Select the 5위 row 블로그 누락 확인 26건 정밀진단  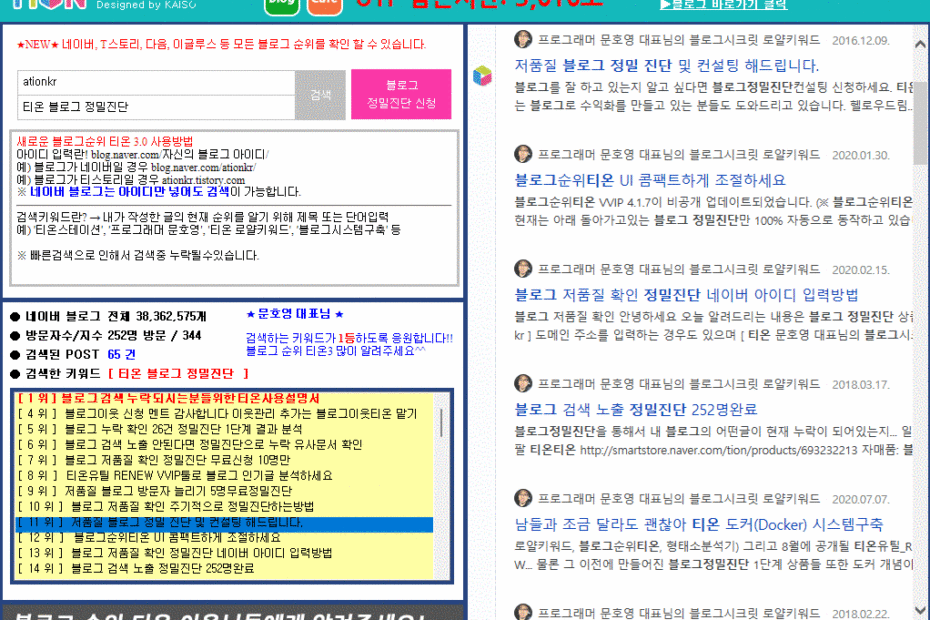[x=224, y=429]
